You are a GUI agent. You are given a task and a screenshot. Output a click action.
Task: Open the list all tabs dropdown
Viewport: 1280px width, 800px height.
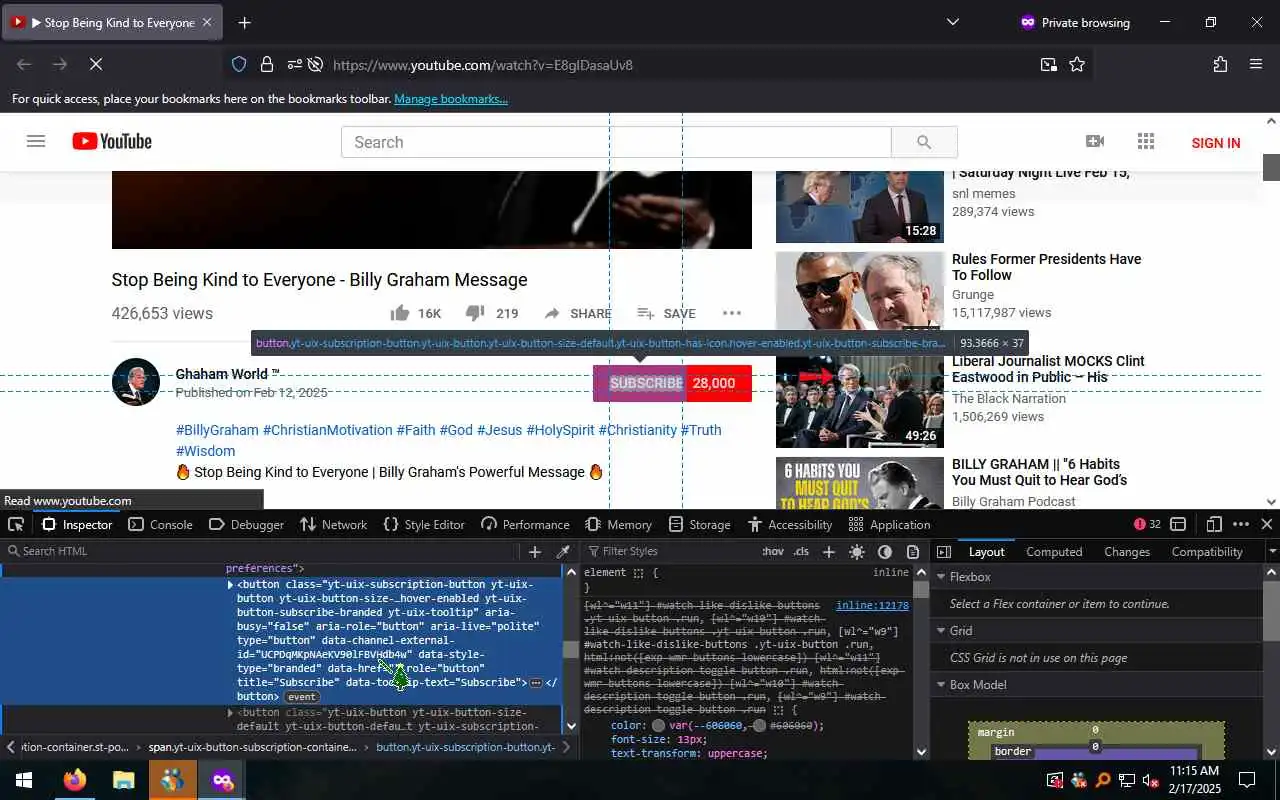[952, 22]
